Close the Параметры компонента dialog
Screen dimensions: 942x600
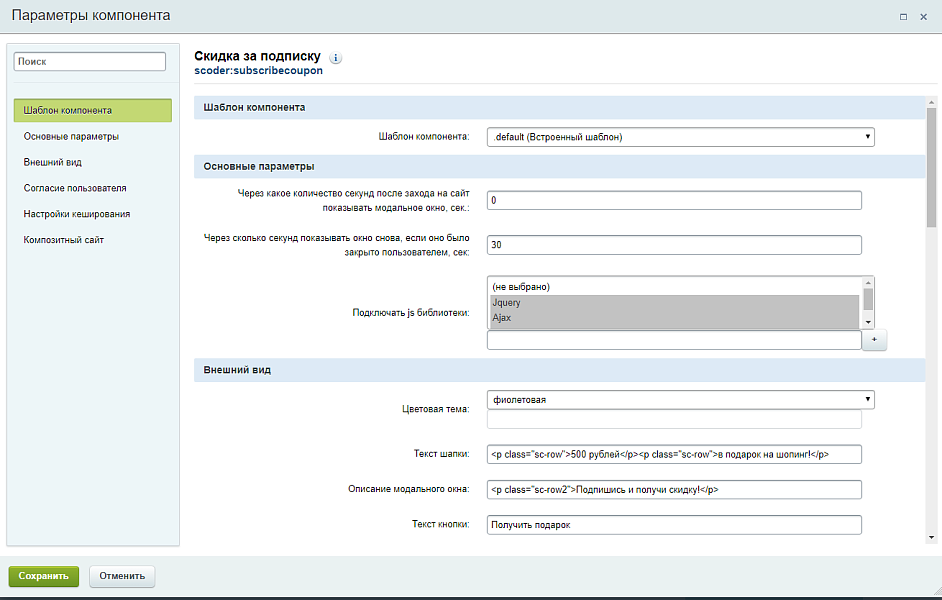pyautogui.click(x=925, y=16)
